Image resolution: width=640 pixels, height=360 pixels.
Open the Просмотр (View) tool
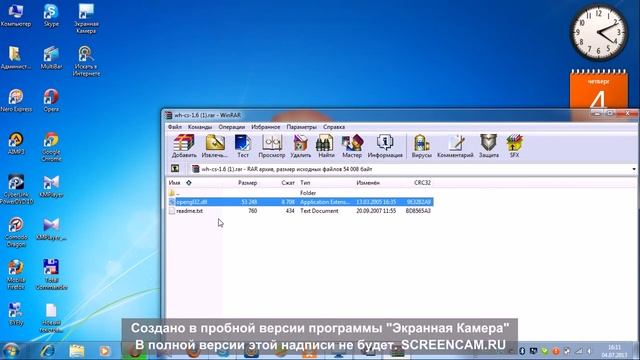tap(271, 146)
